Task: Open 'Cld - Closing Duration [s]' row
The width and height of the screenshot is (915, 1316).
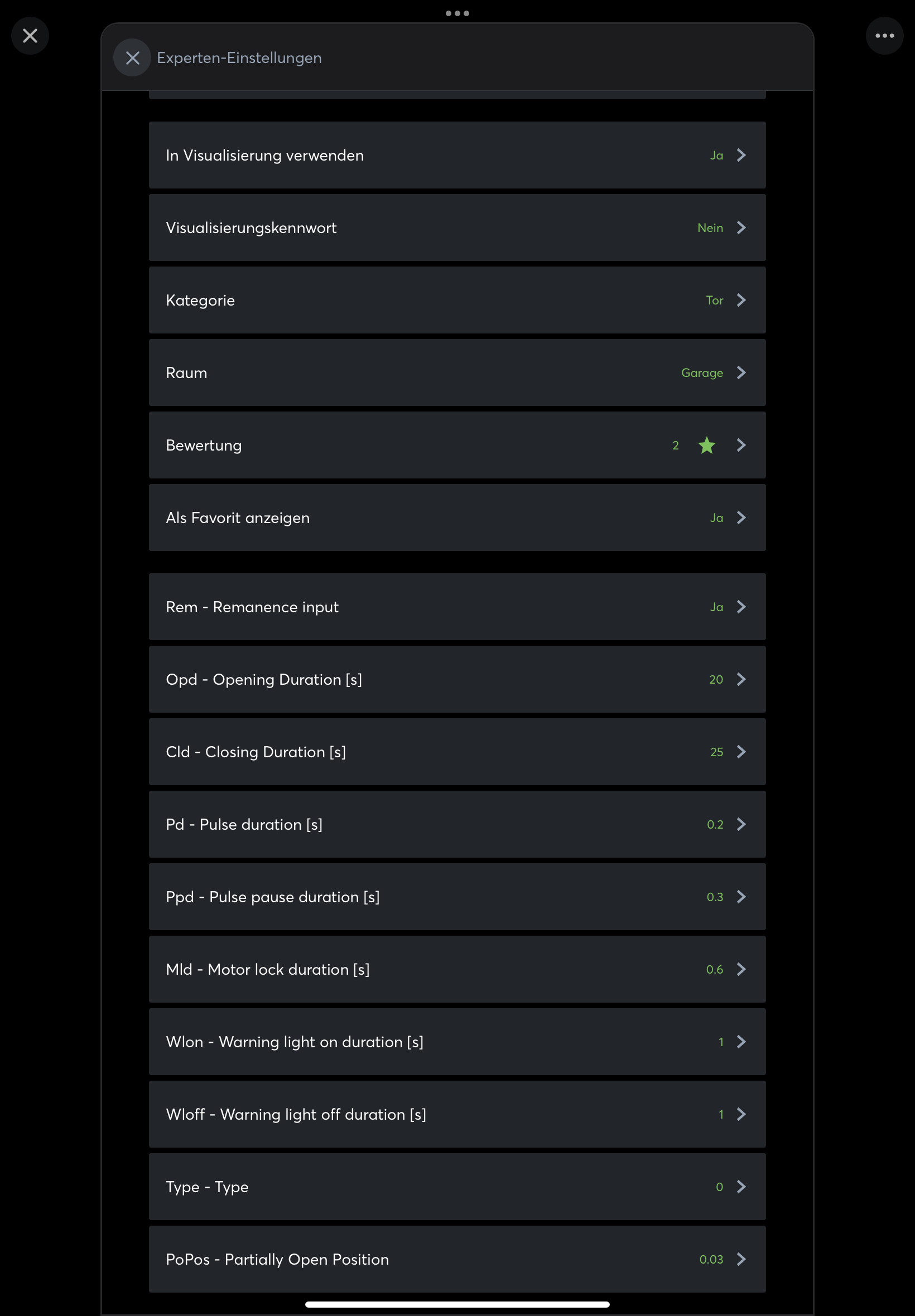Action: pyautogui.click(x=457, y=752)
